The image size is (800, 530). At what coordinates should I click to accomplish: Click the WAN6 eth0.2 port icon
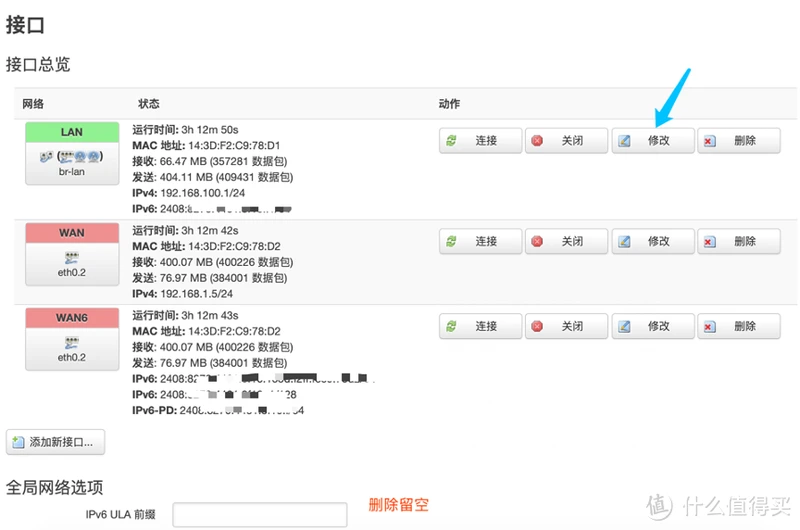click(x=71, y=342)
